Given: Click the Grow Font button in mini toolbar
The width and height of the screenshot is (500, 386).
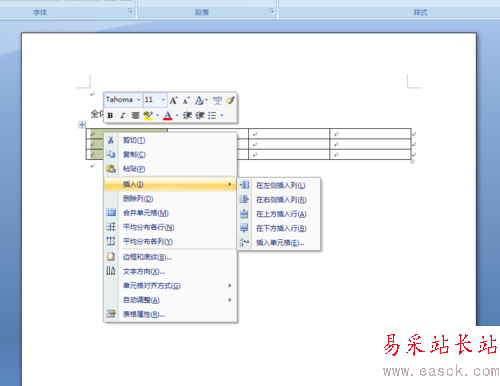Looking at the screenshot, I should click(174, 100).
